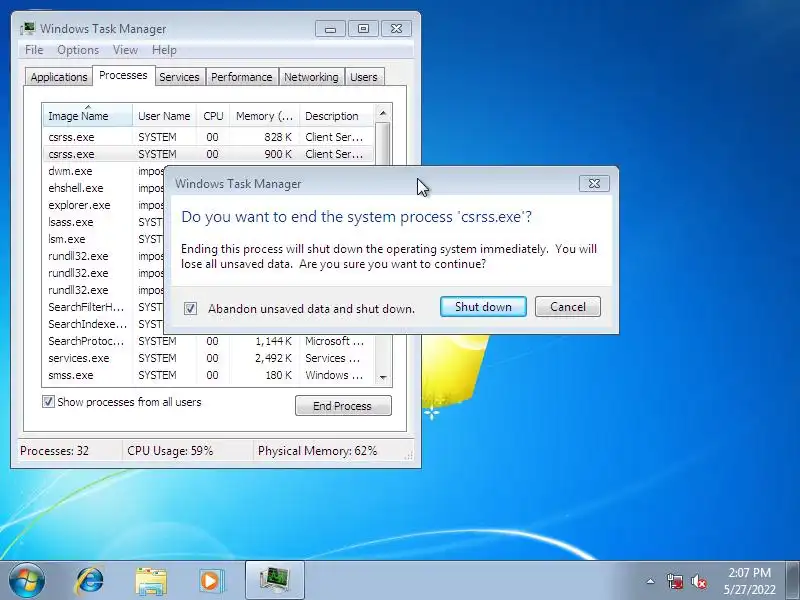Viewport: 800px width, 600px height.
Task: Open Windows Explorer folder taskbar icon
Action: 151,581
